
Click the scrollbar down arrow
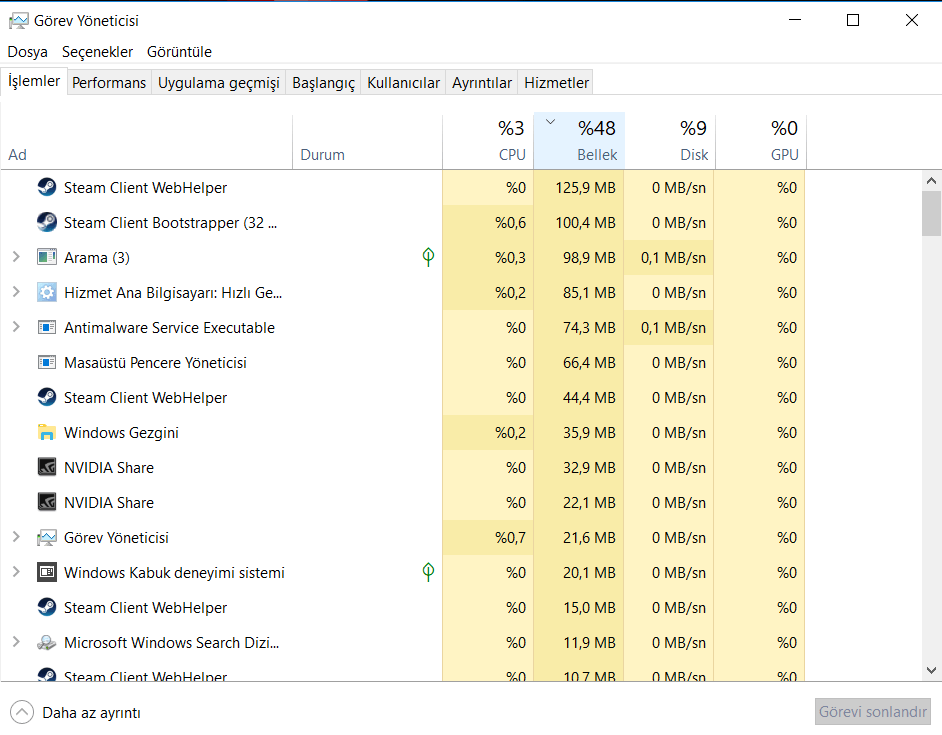pos(931,670)
